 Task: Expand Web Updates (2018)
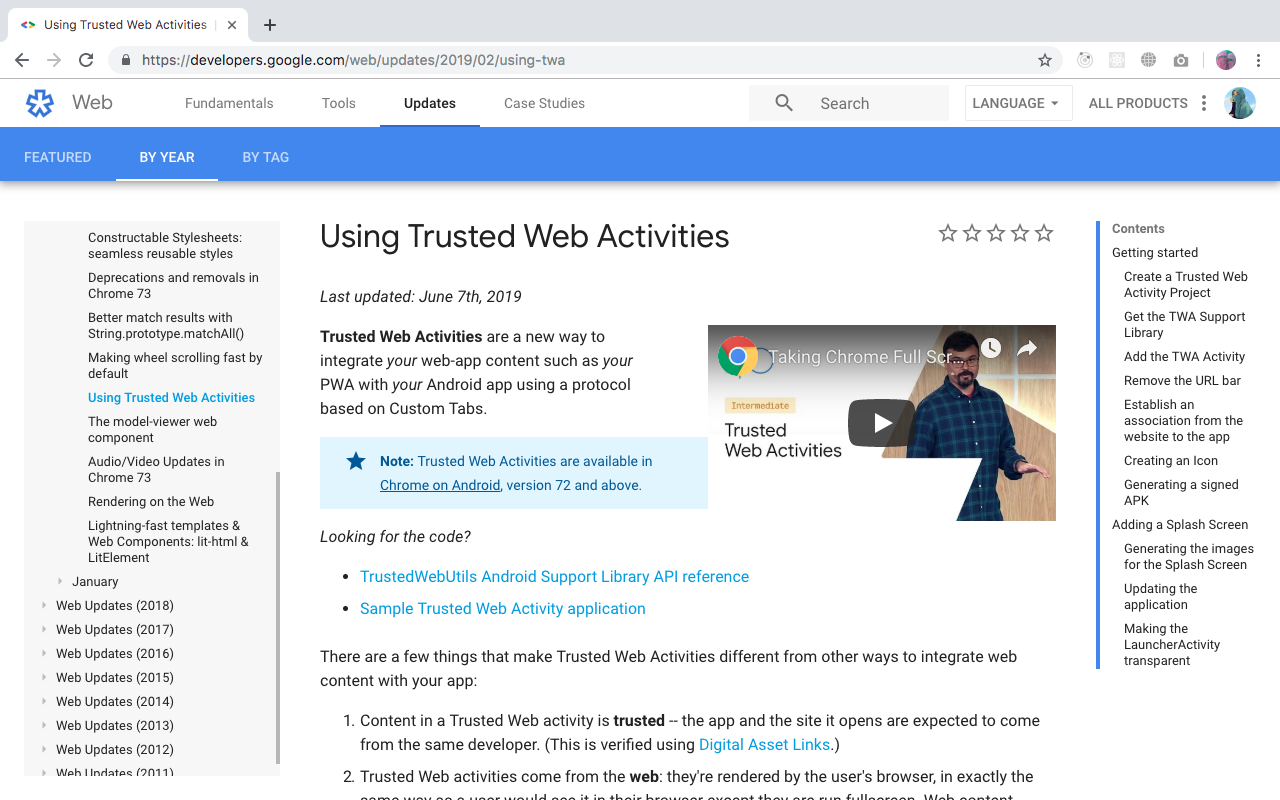[44, 605]
